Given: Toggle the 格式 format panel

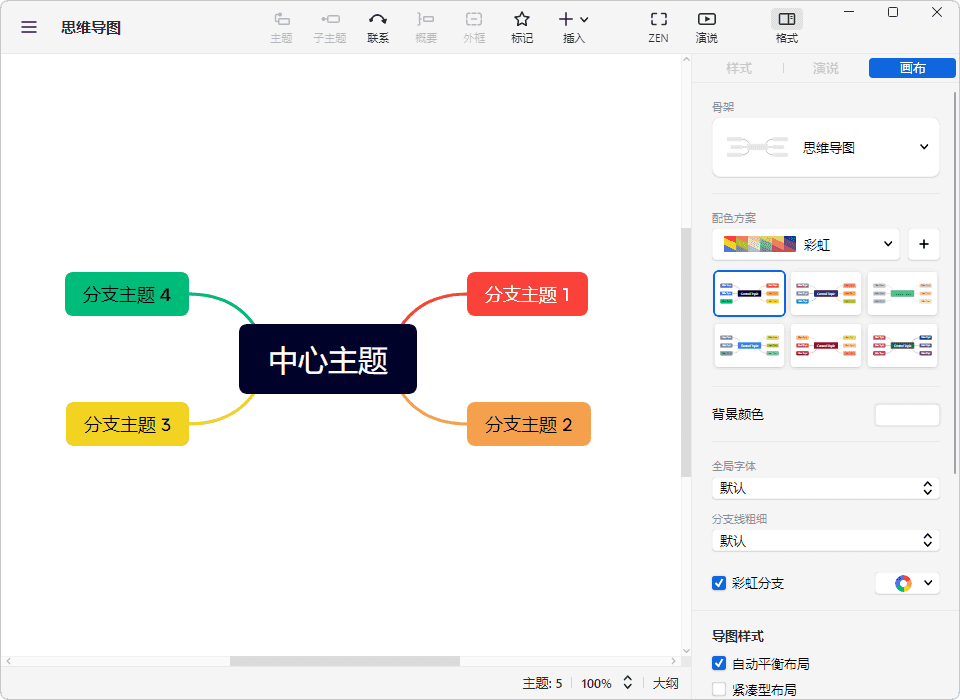Looking at the screenshot, I should coord(787,28).
